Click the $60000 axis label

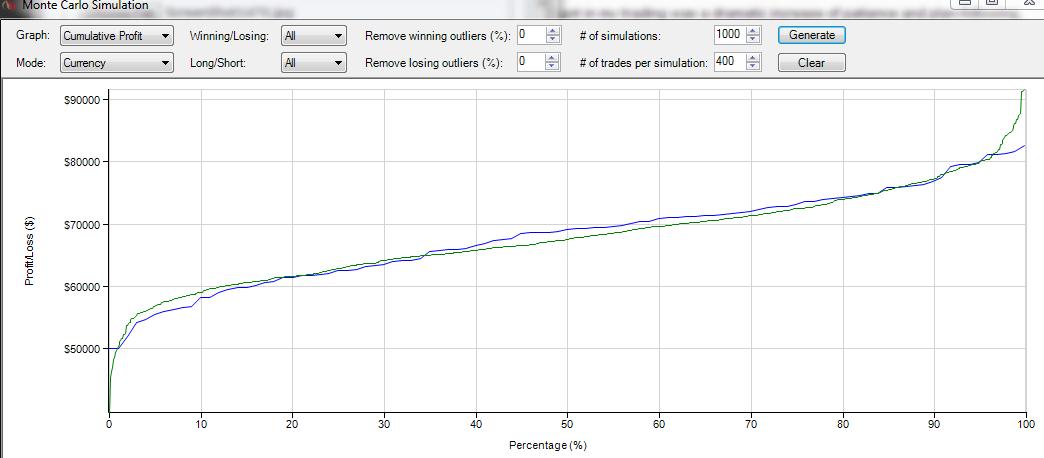81,287
